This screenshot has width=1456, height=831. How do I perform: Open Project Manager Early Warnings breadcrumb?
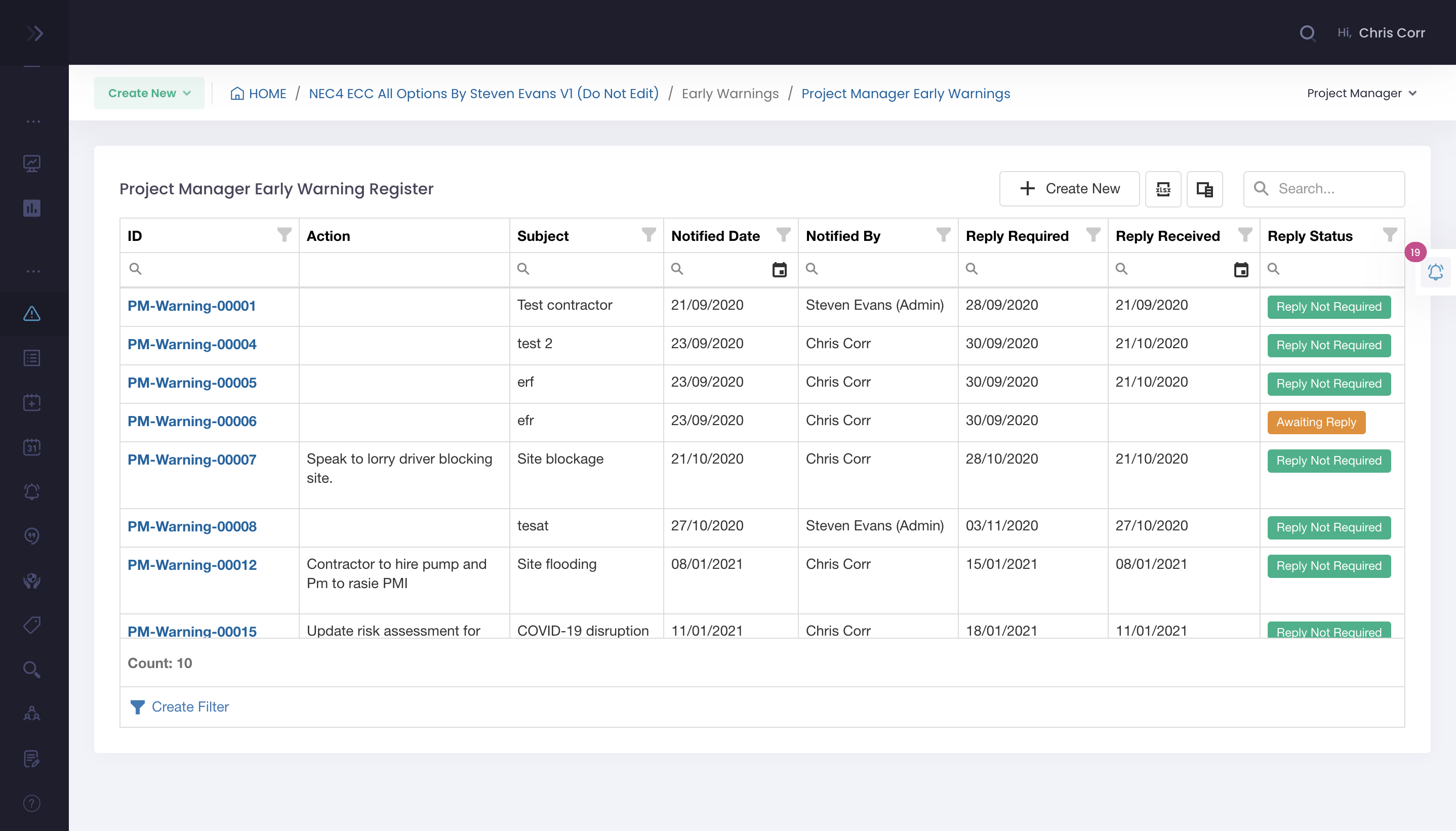(x=905, y=93)
